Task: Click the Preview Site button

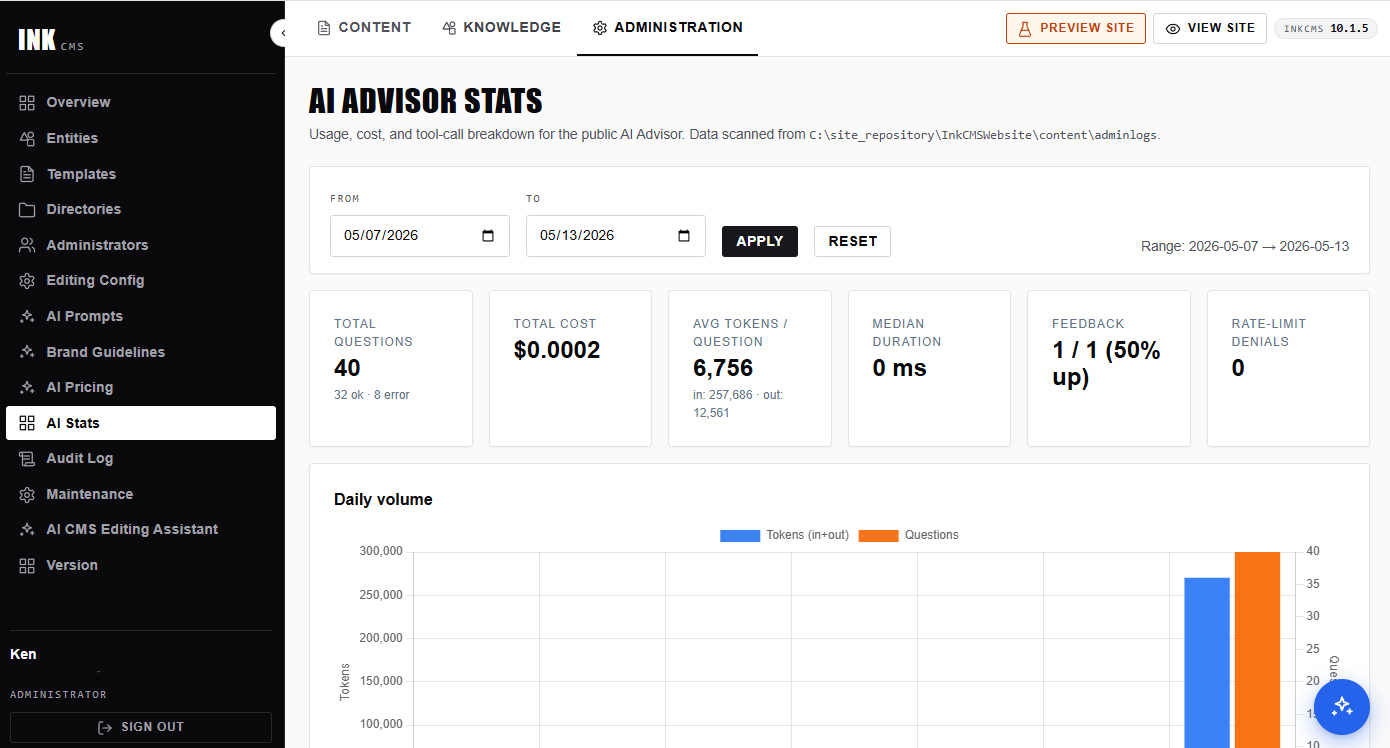Action: (1076, 28)
